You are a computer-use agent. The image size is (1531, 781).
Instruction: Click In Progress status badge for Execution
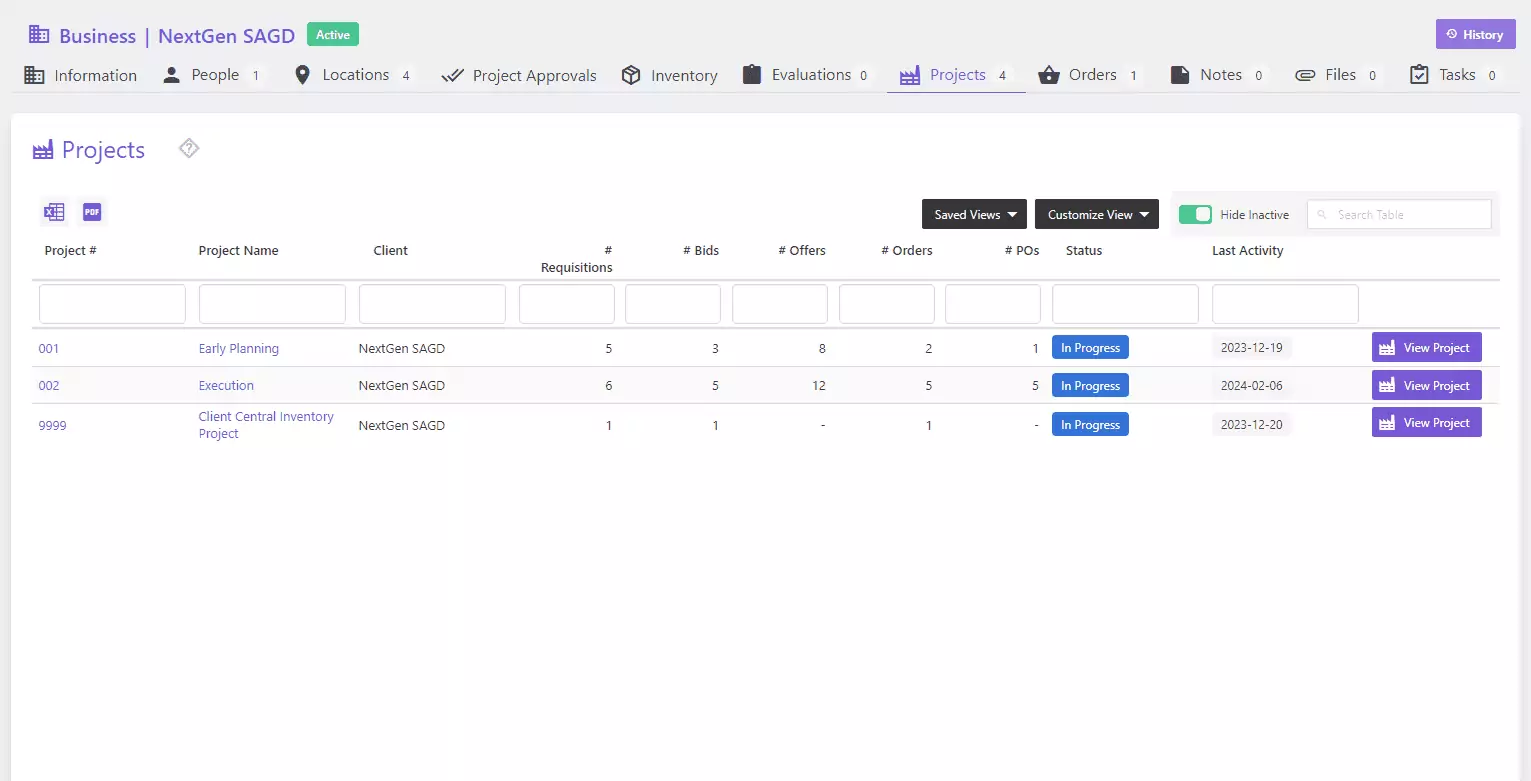1090,385
